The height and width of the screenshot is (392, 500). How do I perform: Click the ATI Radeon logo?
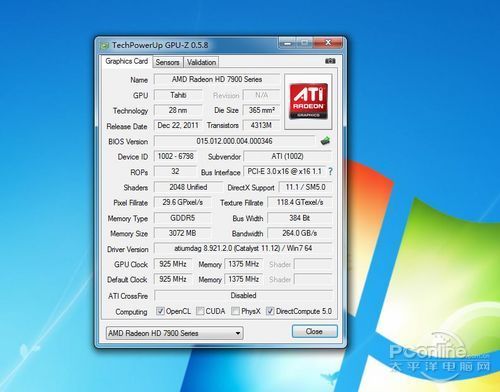tap(308, 102)
